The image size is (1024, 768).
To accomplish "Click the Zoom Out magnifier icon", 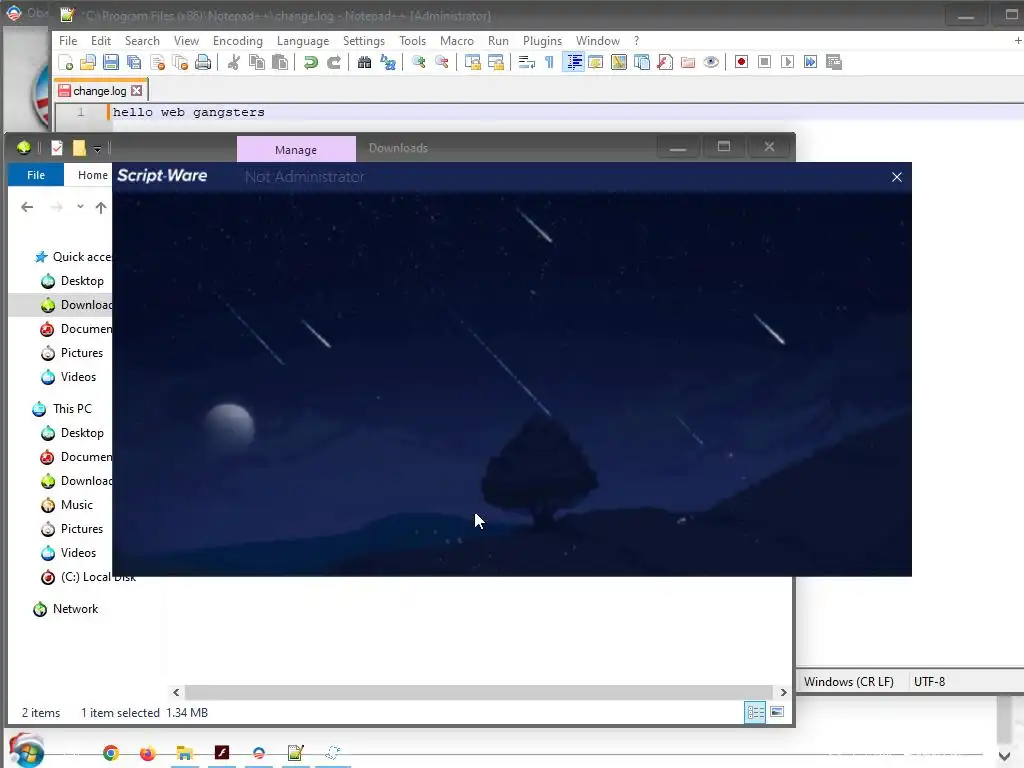I will (x=442, y=62).
